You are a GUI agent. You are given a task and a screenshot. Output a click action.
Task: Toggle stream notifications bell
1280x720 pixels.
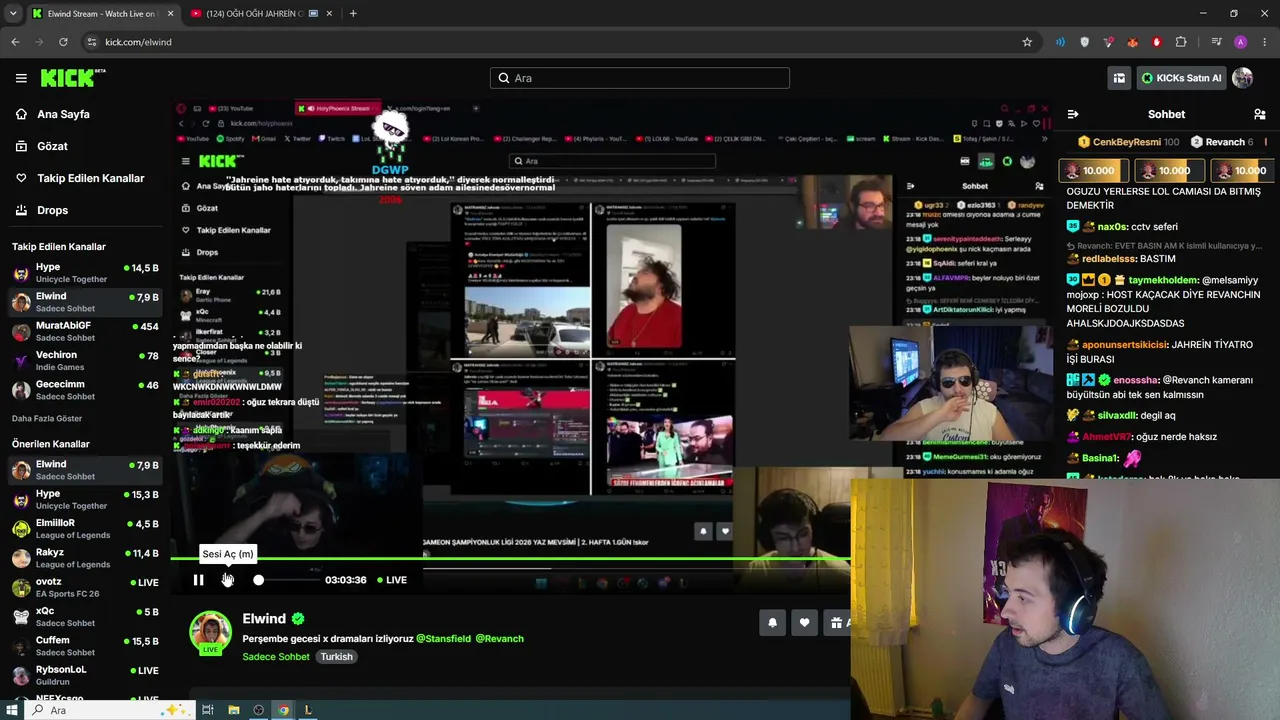[772, 623]
